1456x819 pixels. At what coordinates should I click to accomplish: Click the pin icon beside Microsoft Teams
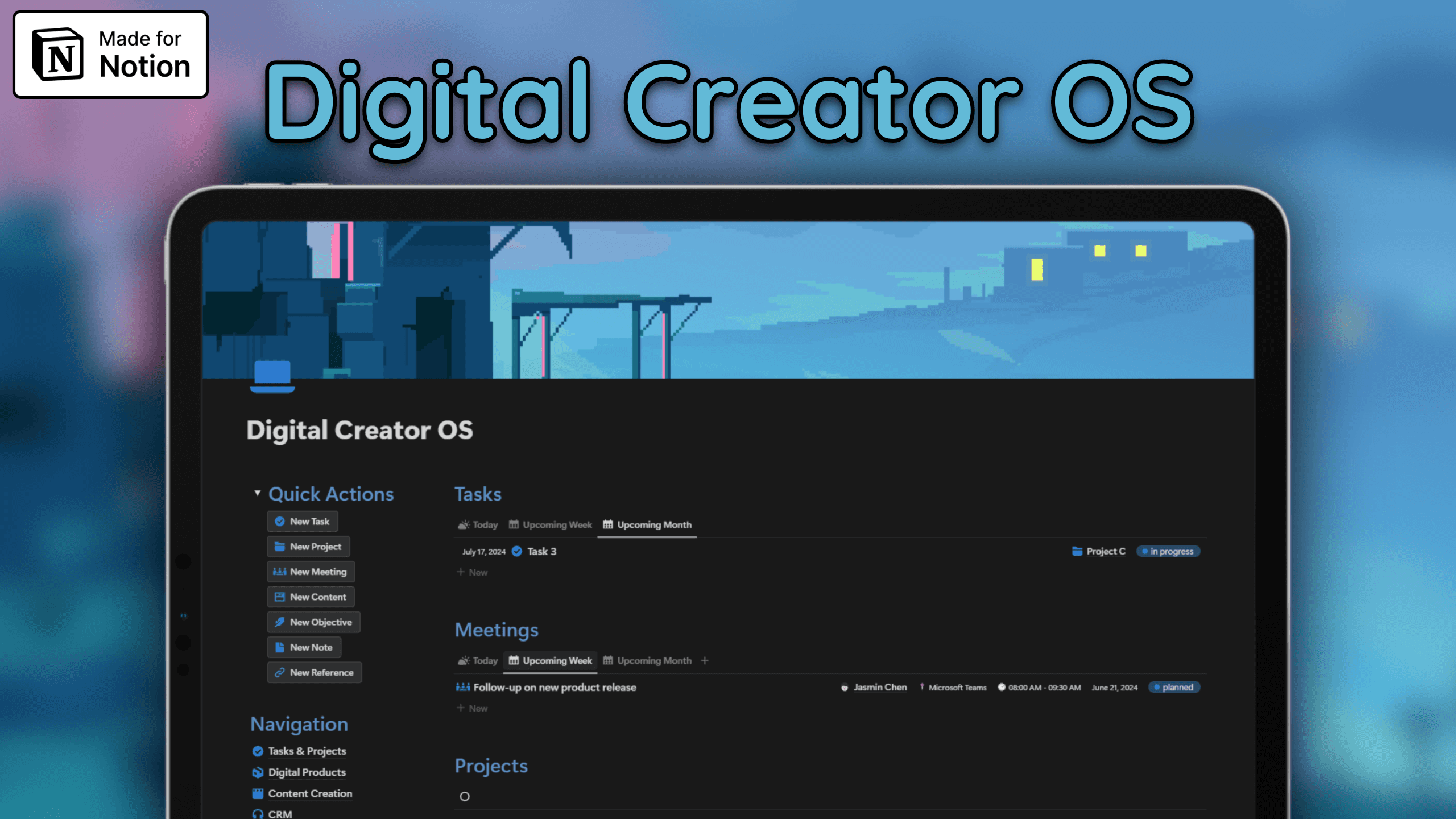point(922,687)
